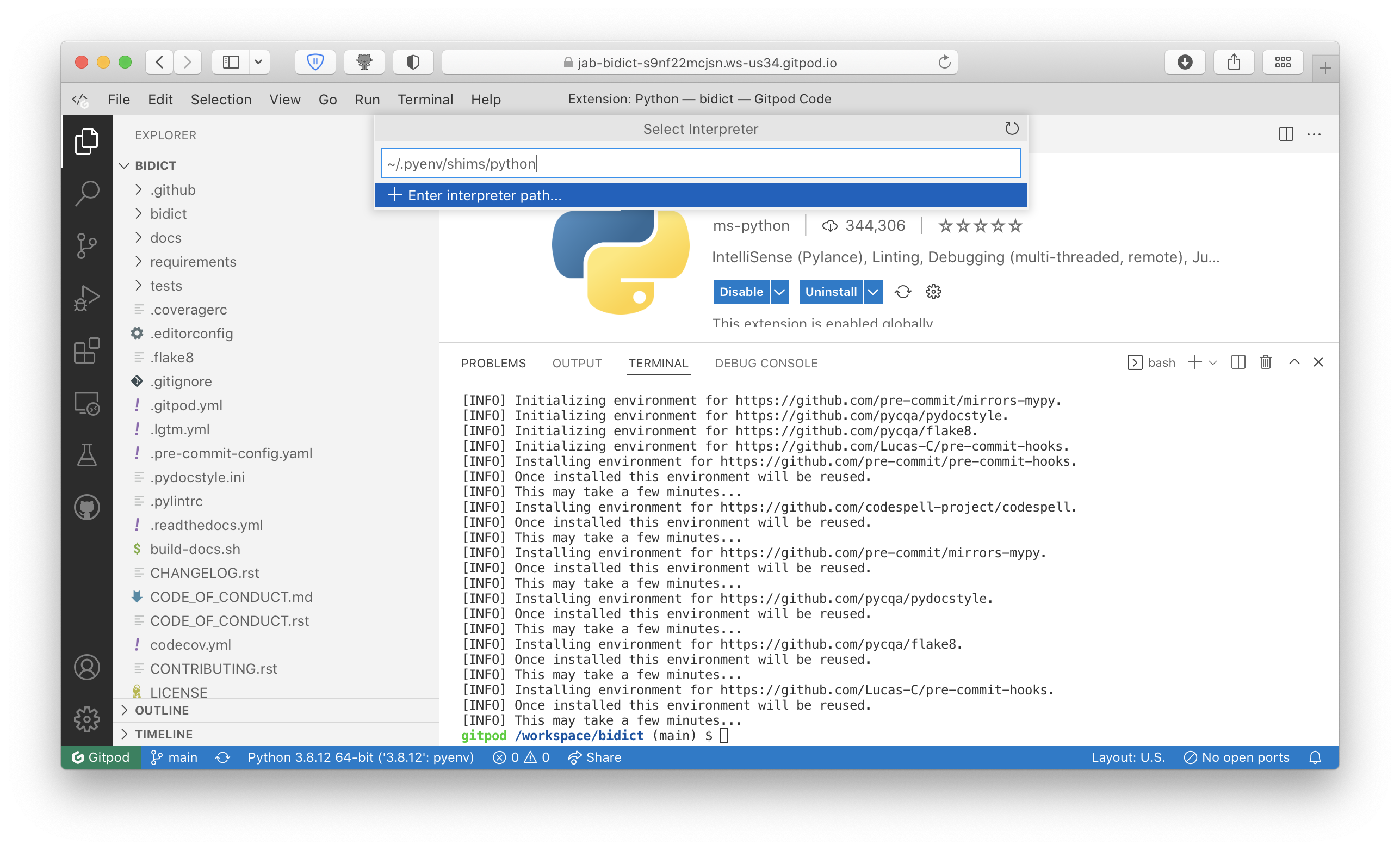
Task: Open the Extensions view icon
Action: (87, 350)
